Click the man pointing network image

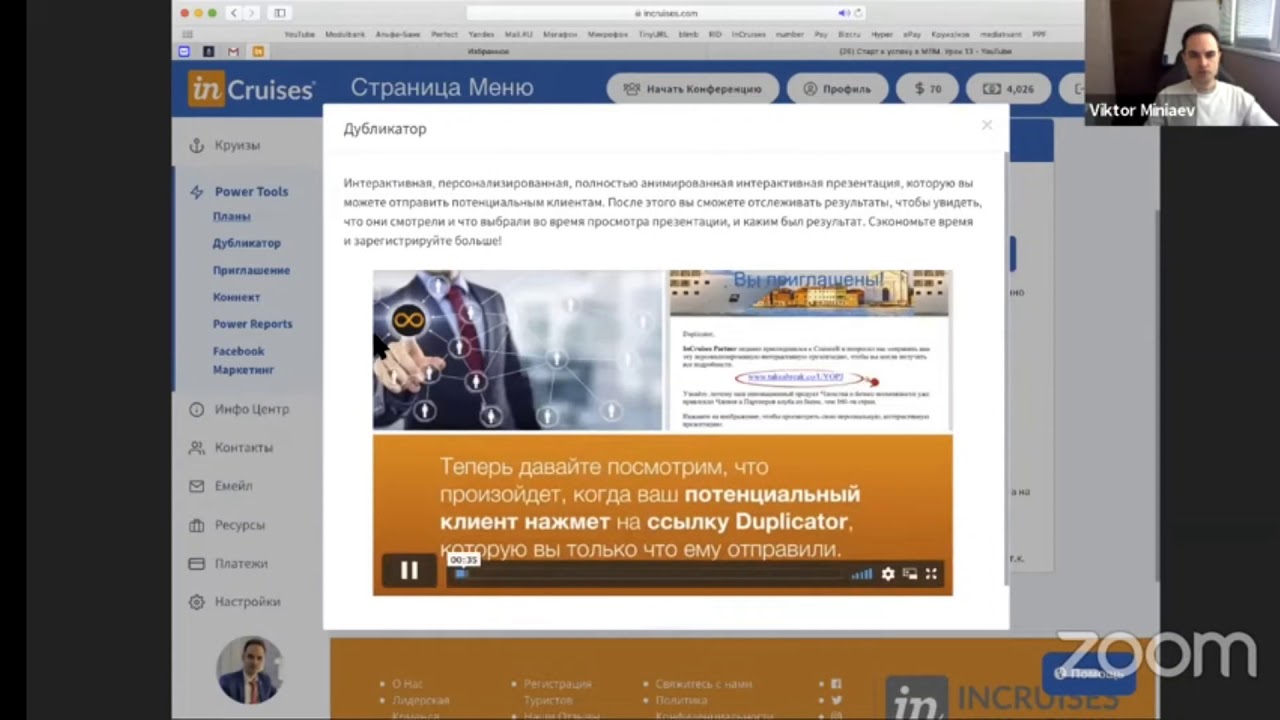pos(517,350)
